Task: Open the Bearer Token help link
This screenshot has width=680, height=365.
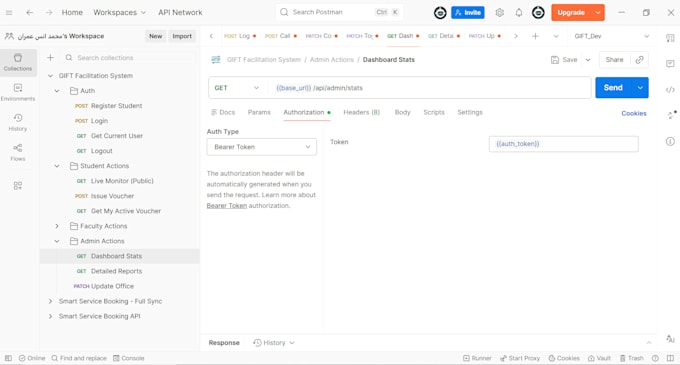Action: point(226,205)
